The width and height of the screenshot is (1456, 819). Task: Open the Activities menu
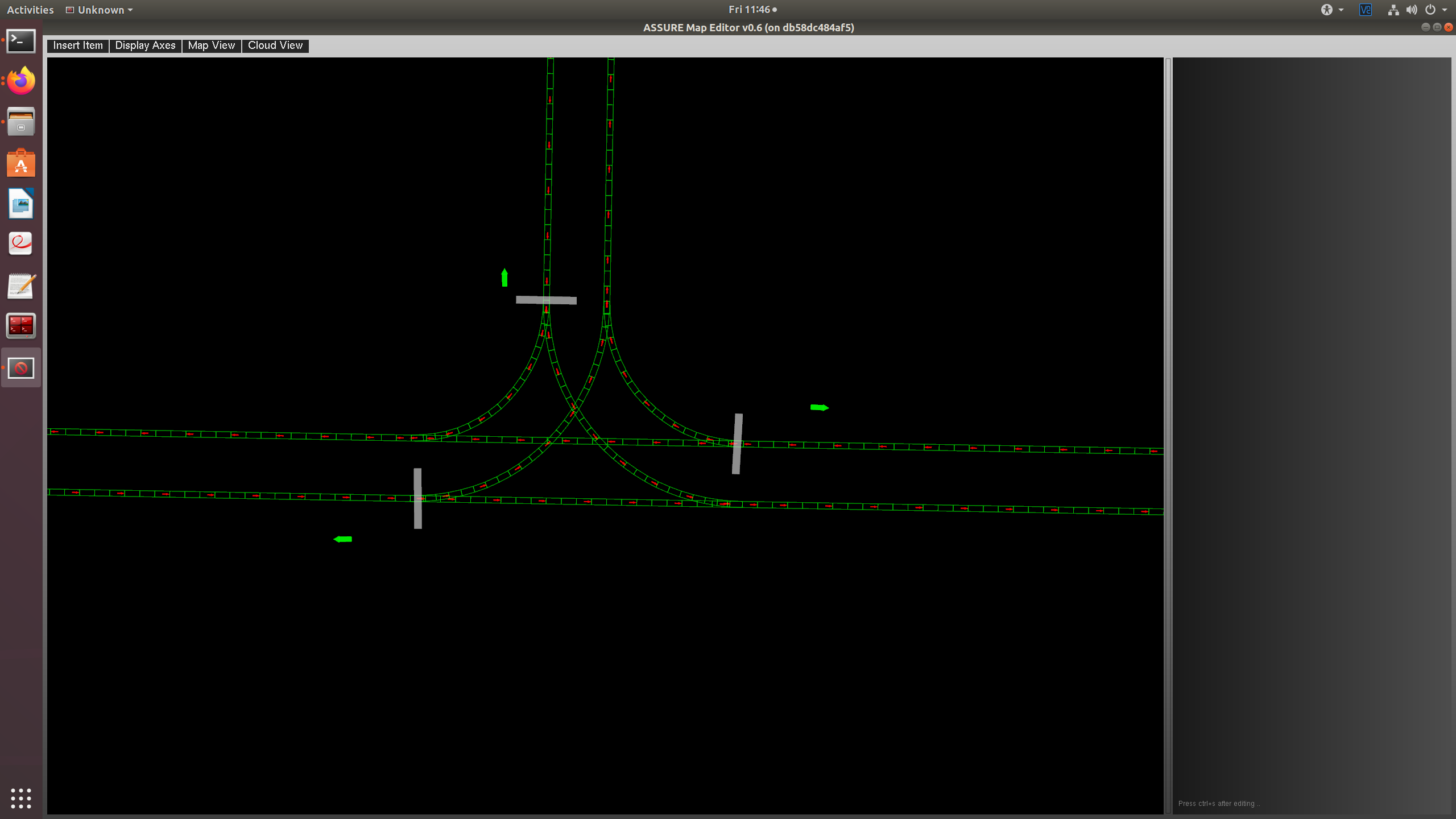[x=30, y=10]
